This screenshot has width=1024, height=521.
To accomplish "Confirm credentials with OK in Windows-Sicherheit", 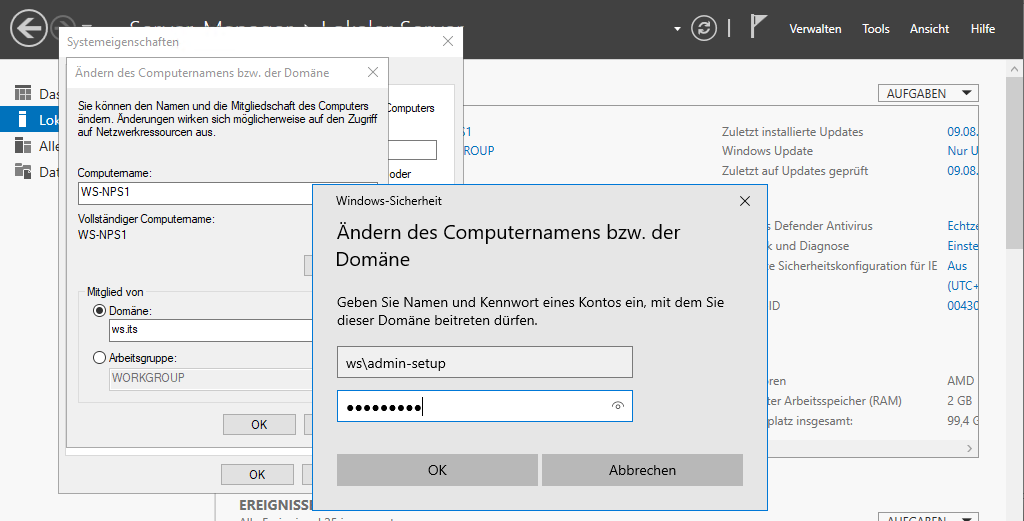I will click(x=437, y=470).
